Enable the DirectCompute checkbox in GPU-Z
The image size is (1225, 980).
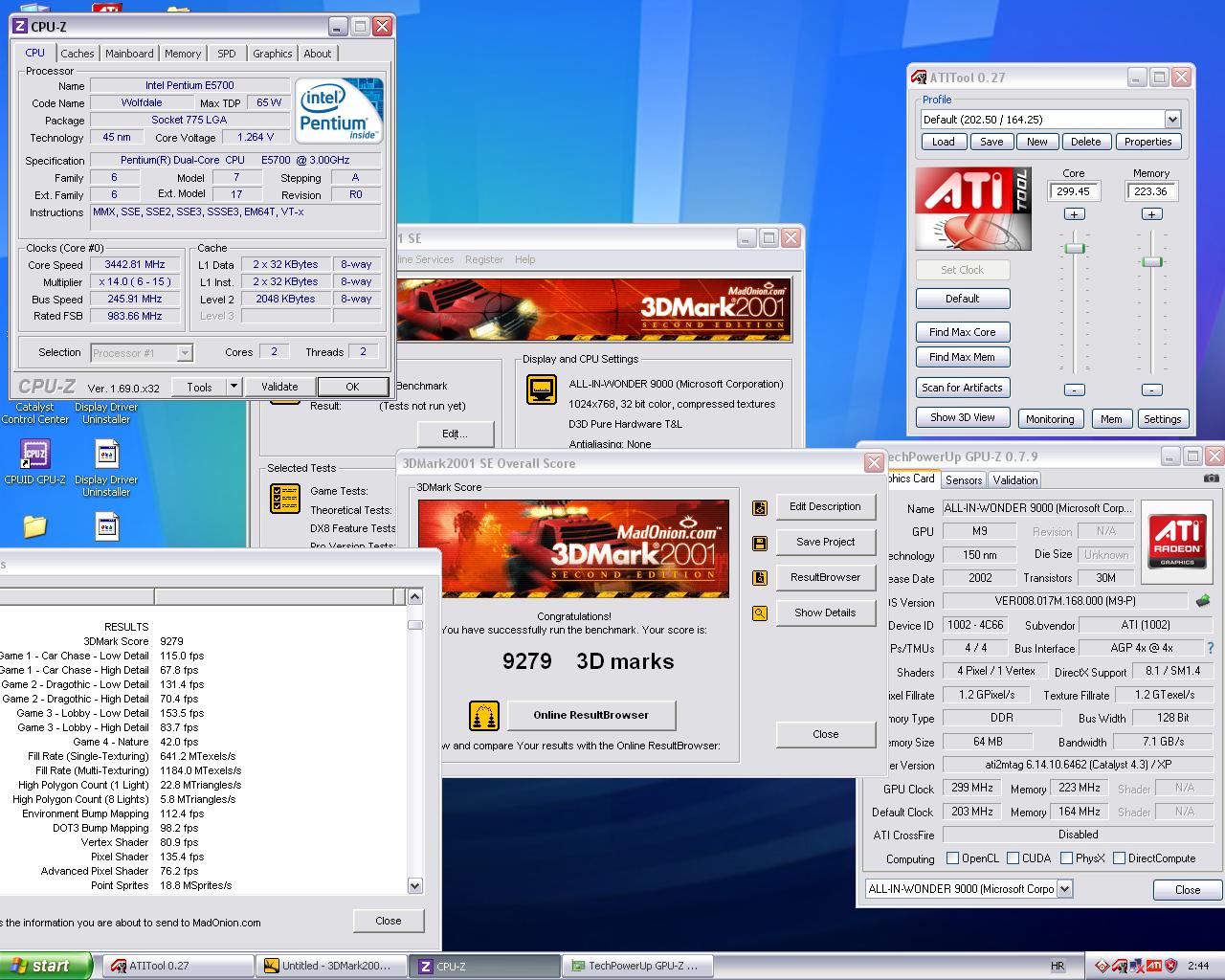pos(1119,858)
